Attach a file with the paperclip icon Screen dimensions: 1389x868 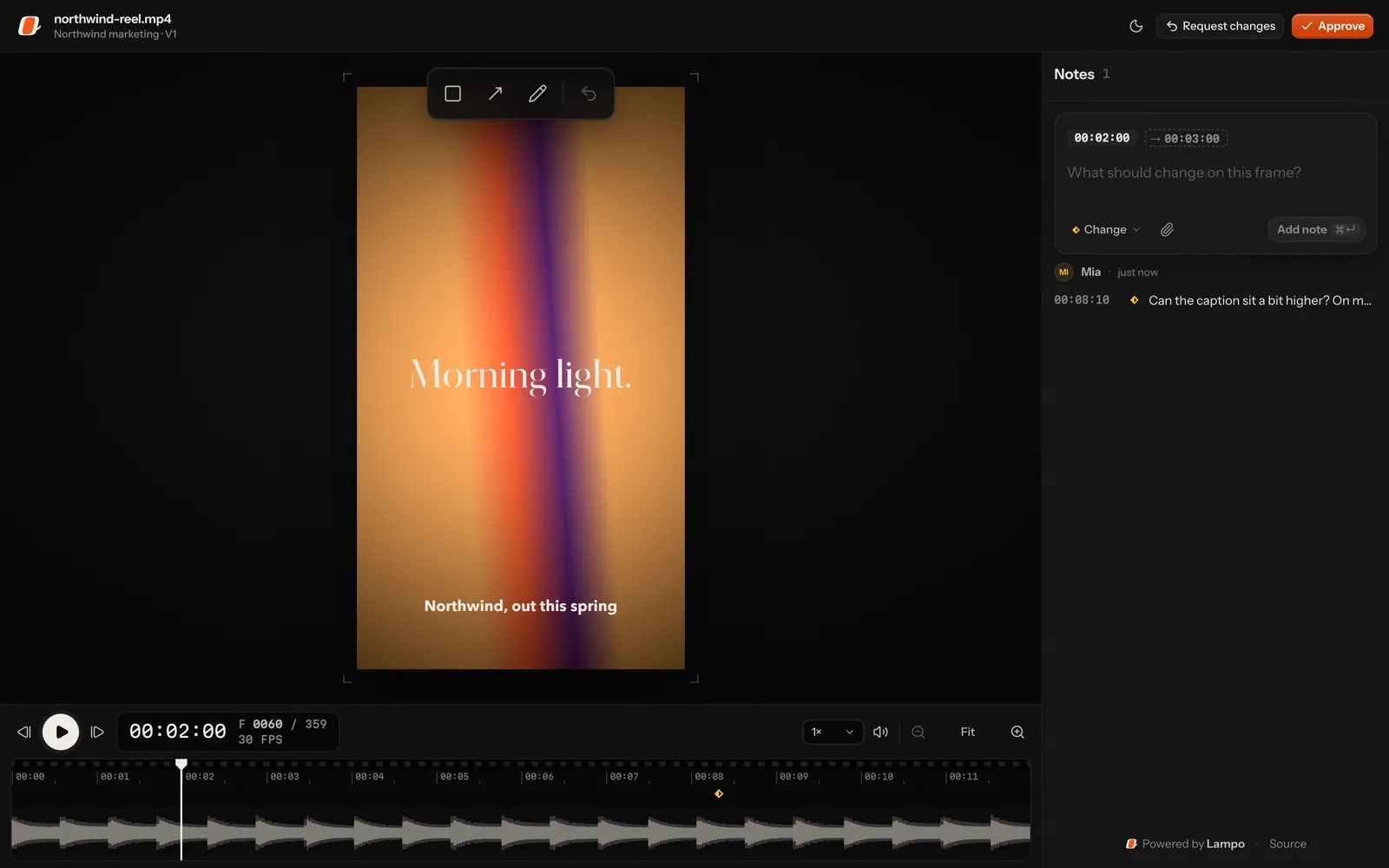(1167, 229)
